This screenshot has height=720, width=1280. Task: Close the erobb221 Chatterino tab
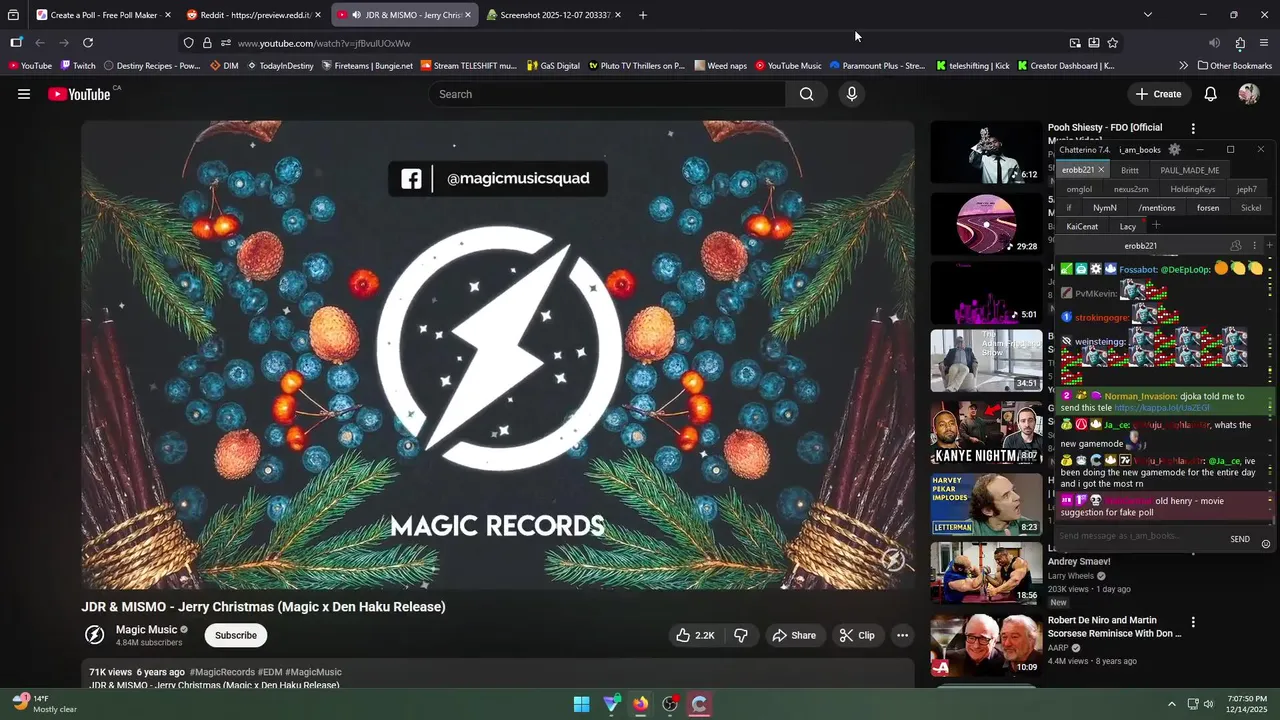pyautogui.click(x=1101, y=170)
